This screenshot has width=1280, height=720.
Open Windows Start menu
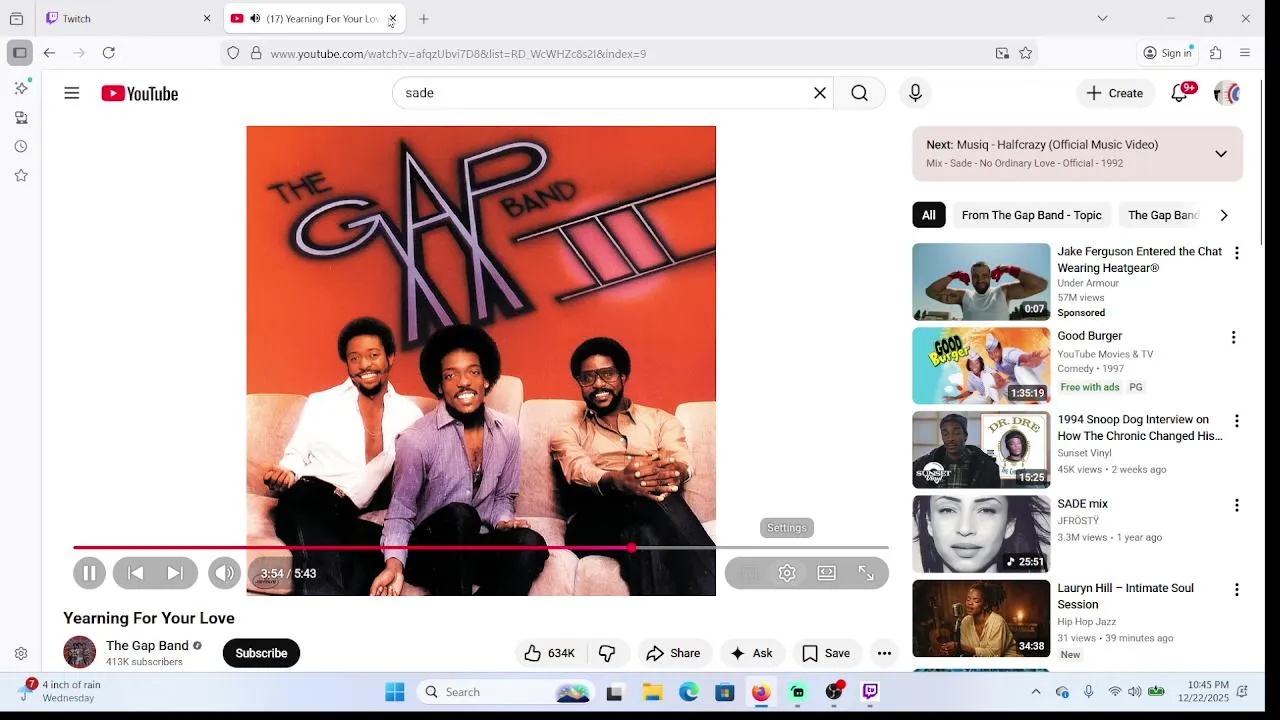(x=395, y=692)
